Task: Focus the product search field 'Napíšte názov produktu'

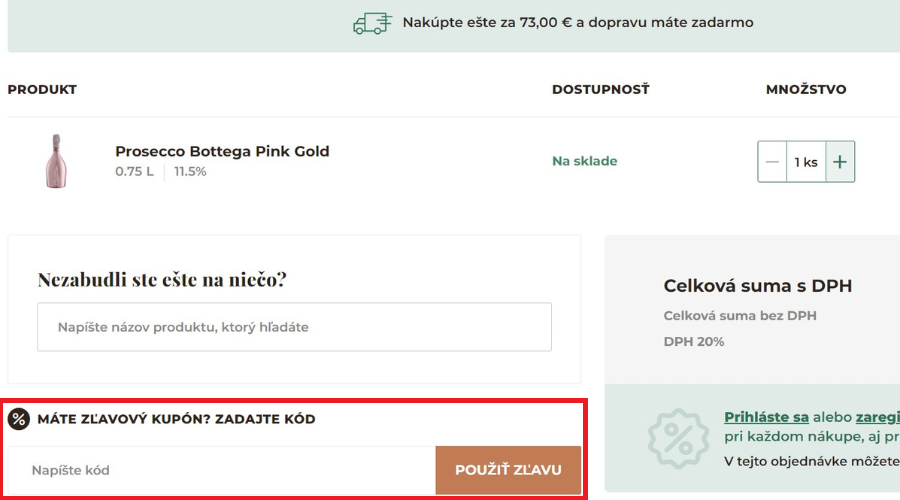Action: [294, 327]
